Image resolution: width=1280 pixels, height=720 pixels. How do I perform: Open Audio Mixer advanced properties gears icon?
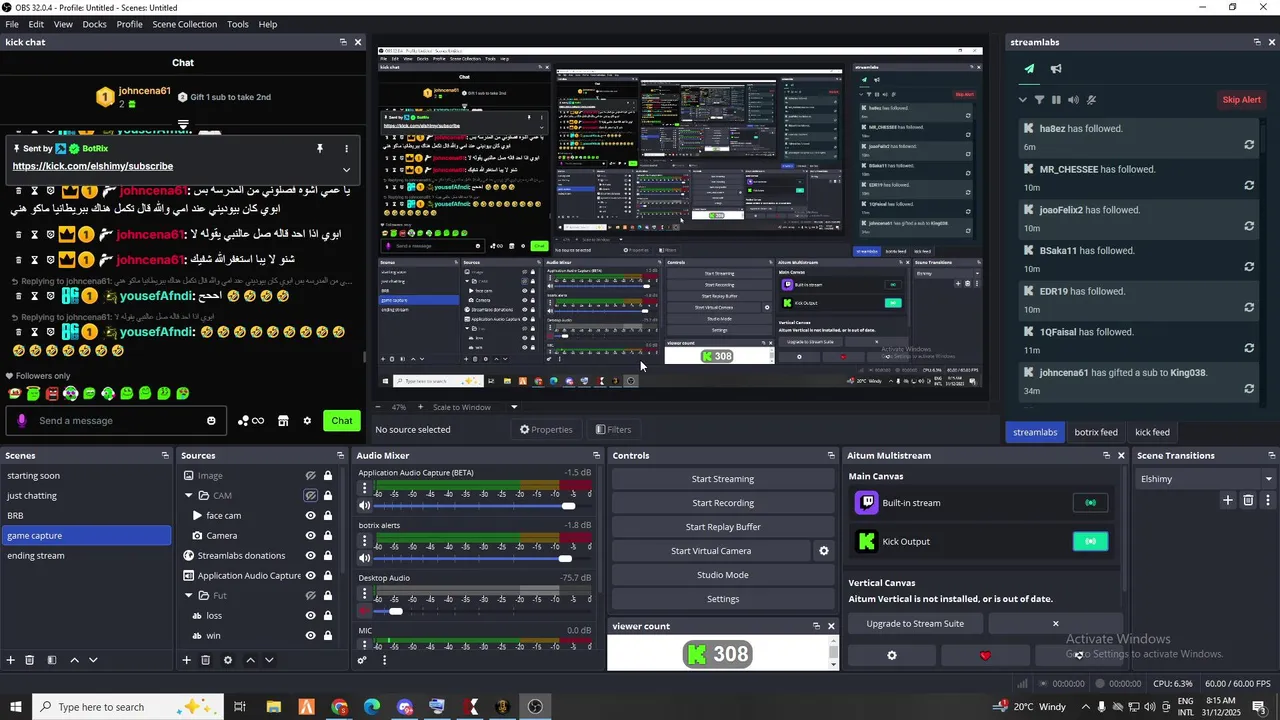(362, 660)
